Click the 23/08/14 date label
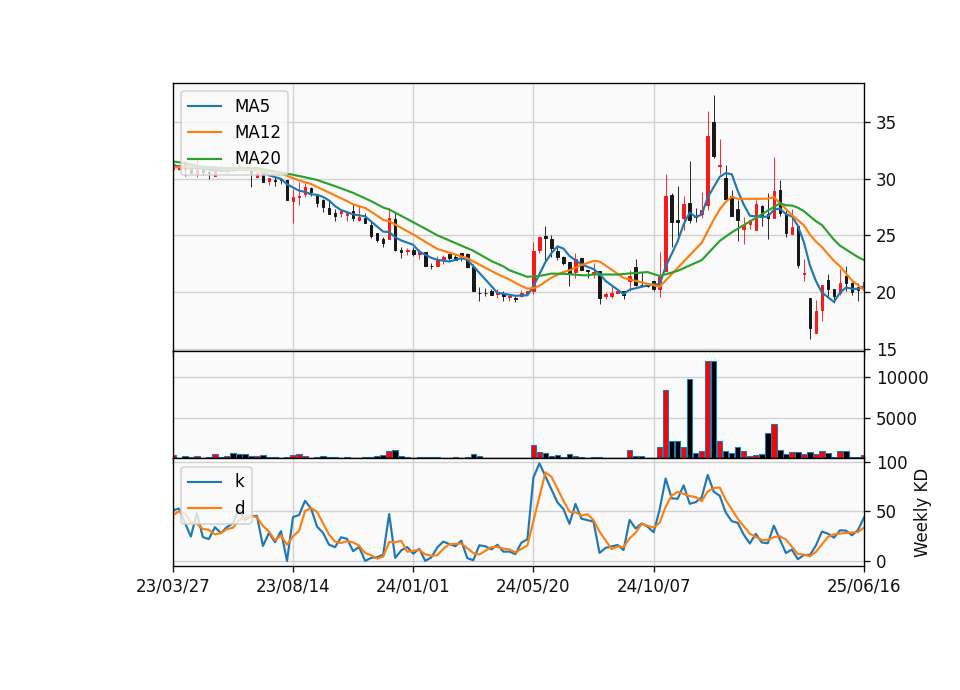960x690 pixels. pyautogui.click(x=293, y=586)
